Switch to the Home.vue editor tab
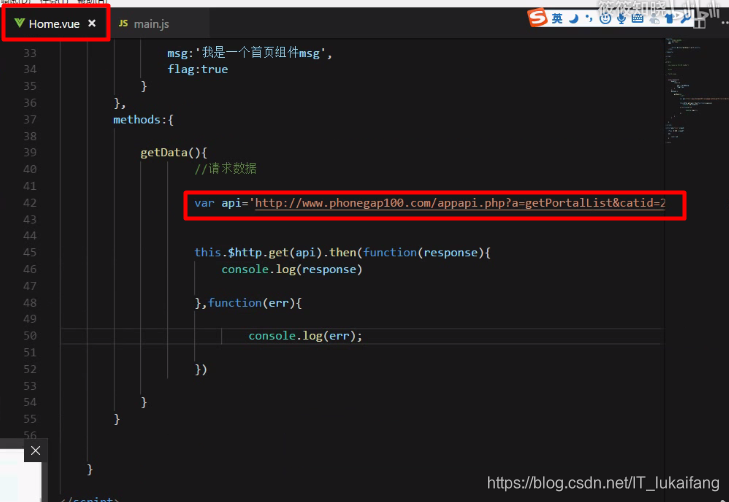The height and width of the screenshot is (502, 729). [x=55, y=23]
